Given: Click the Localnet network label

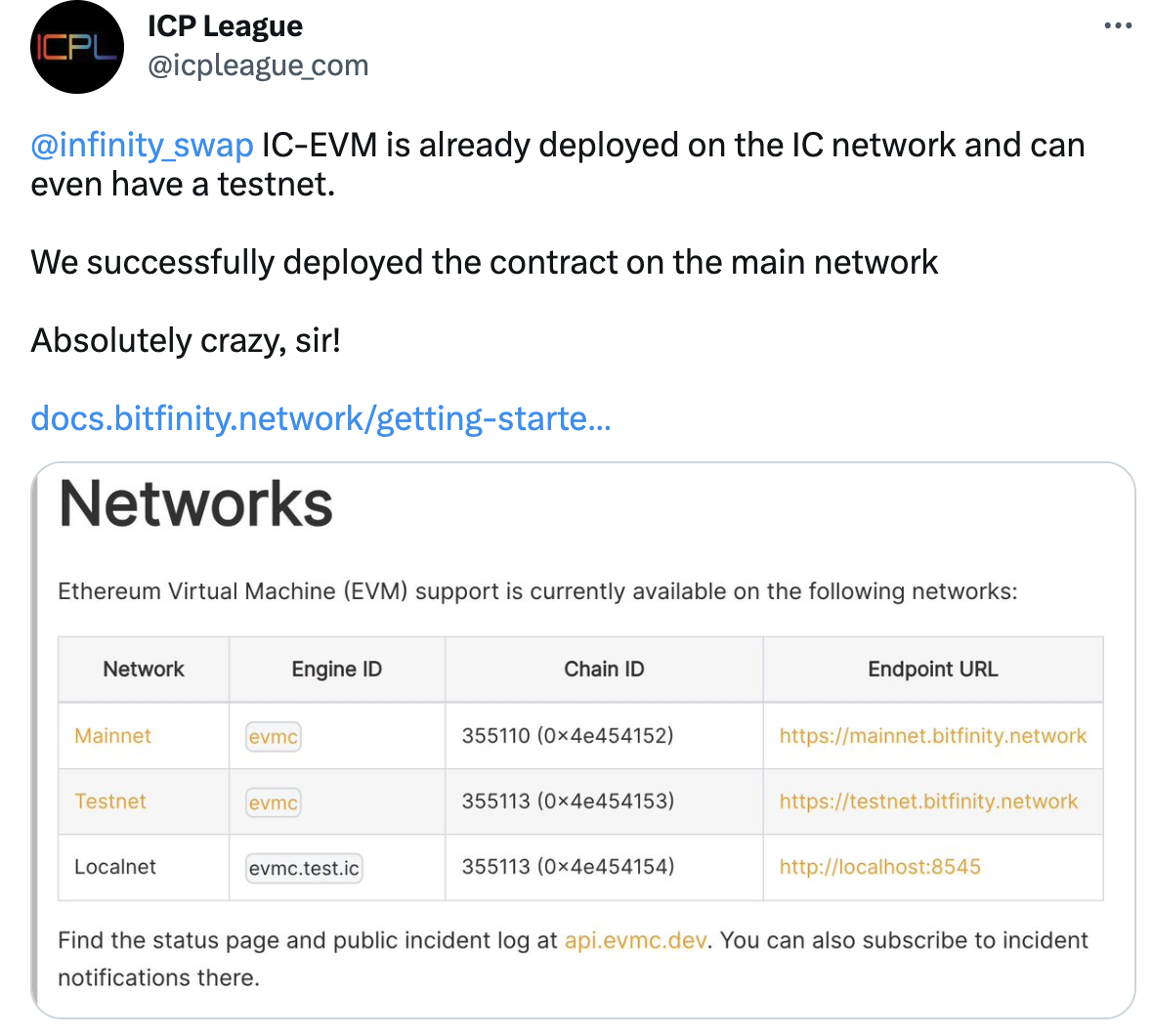Looking at the screenshot, I should [112, 867].
